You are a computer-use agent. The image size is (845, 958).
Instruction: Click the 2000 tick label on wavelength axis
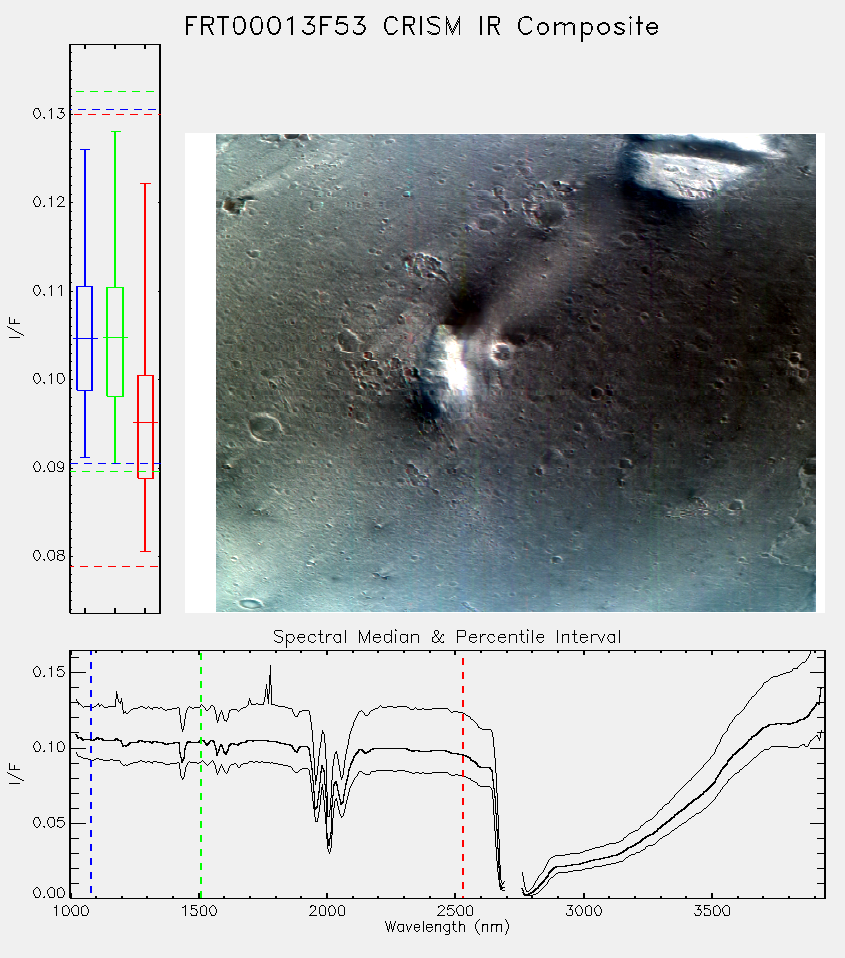click(x=327, y=911)
